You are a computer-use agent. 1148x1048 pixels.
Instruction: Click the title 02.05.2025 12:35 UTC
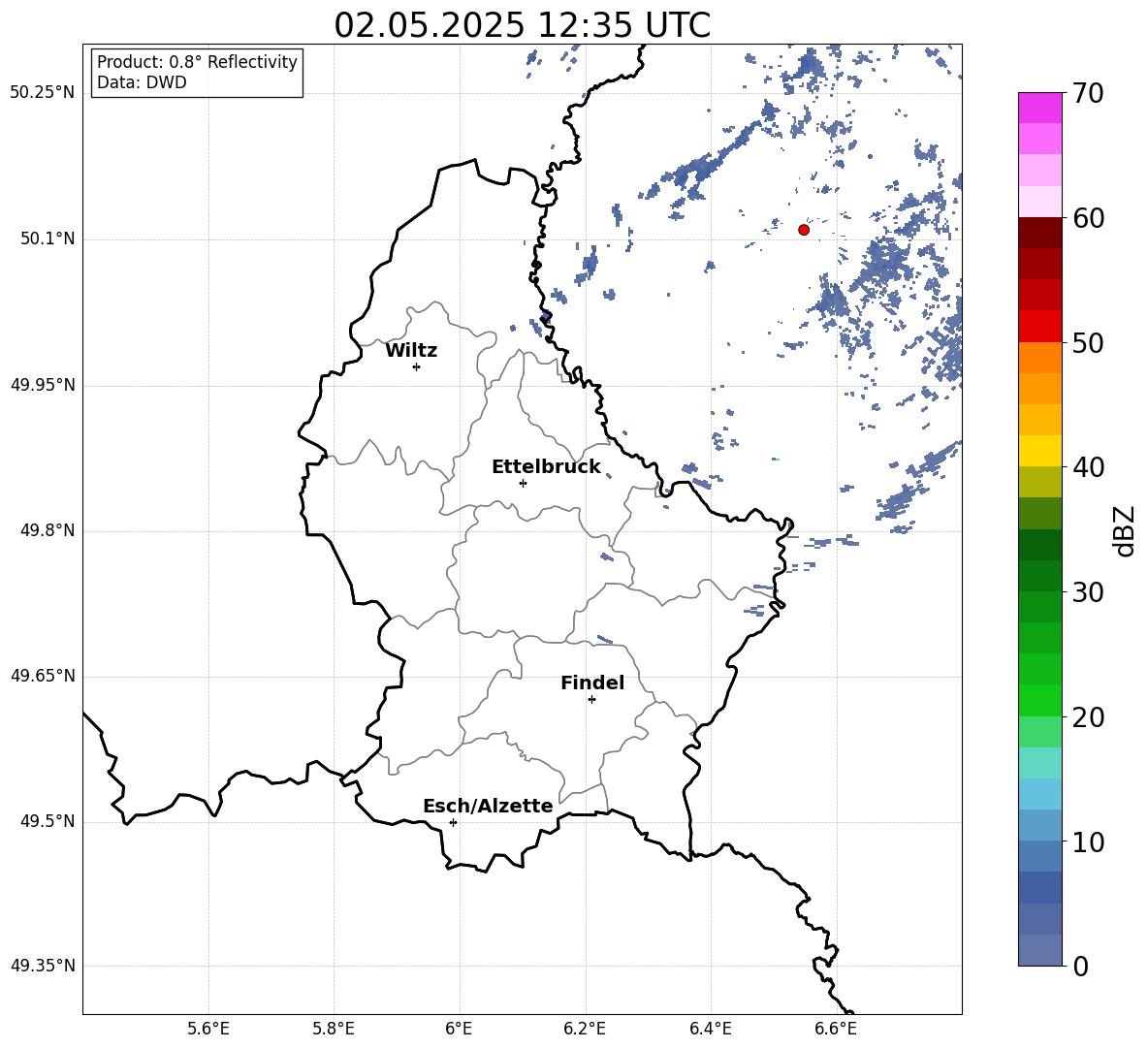522,24
